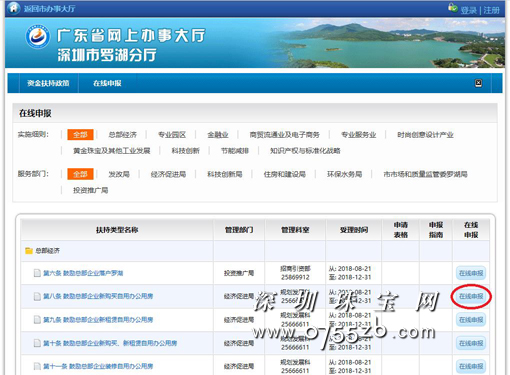Click 在线申报 button in 第六条 row
510x375 pixels.
471,273
